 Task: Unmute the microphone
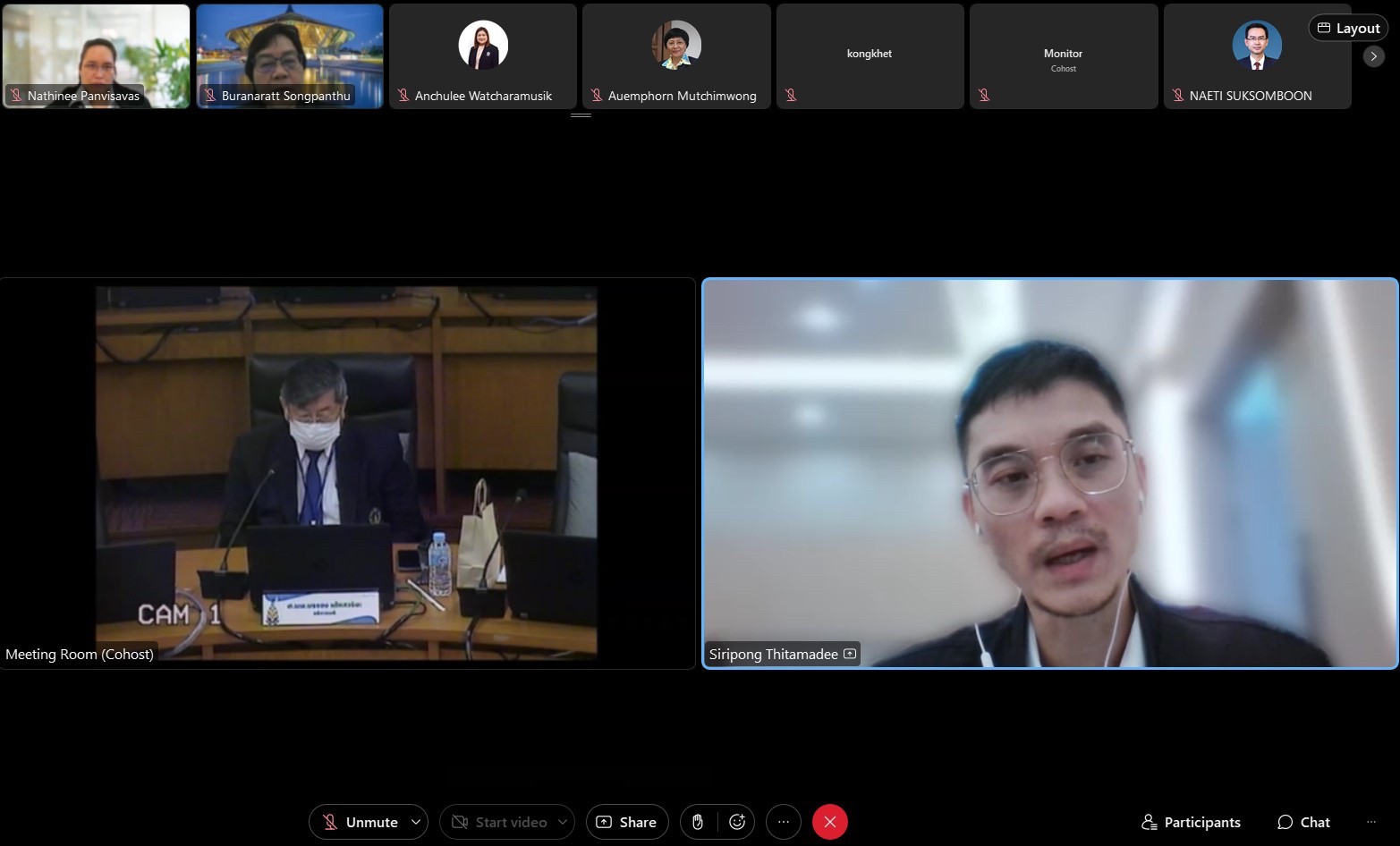pyautogui.click(x=360, y=822)
